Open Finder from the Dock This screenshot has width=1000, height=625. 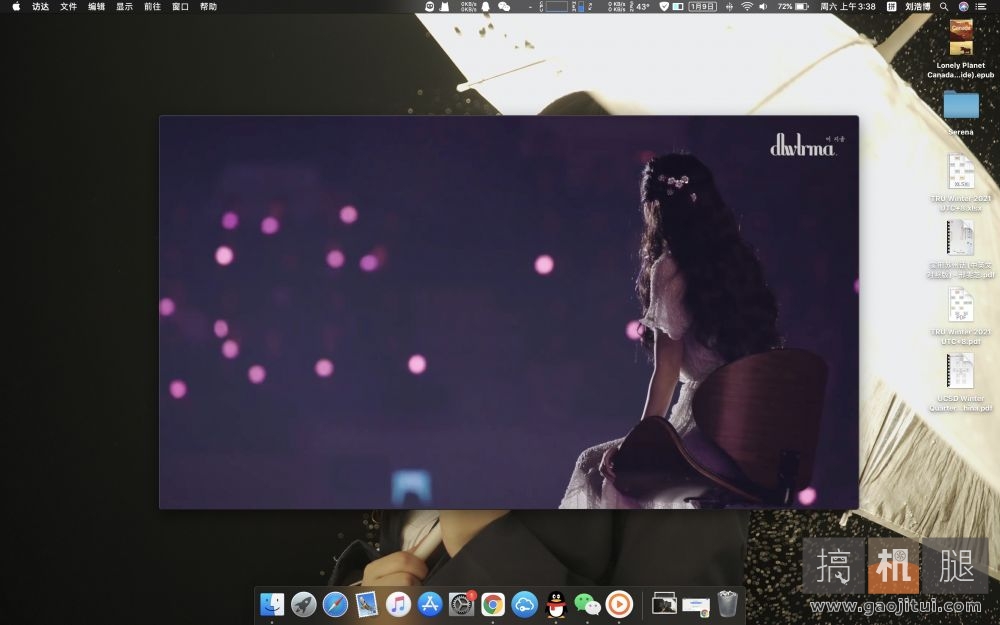point(272,604)
